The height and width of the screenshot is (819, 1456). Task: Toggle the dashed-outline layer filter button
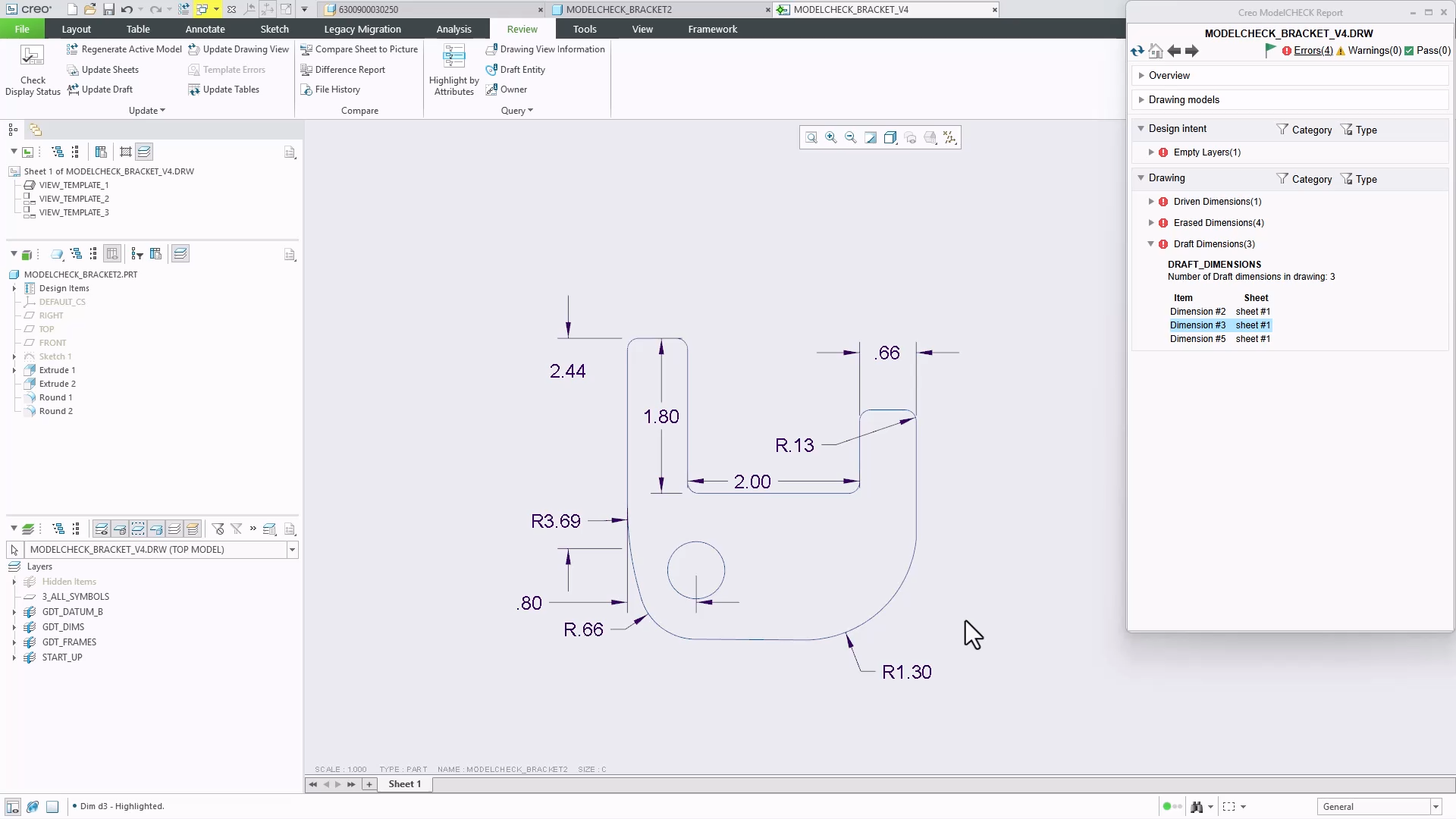(138, 529)
